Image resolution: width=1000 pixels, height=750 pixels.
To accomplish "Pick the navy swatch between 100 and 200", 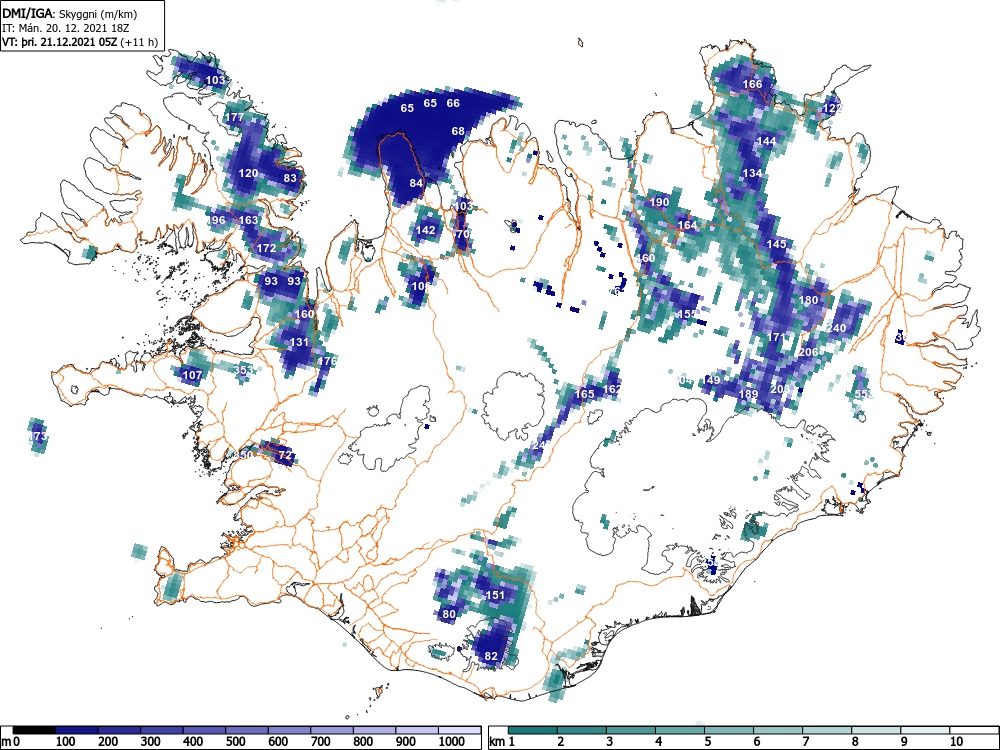I will point(77,730).
